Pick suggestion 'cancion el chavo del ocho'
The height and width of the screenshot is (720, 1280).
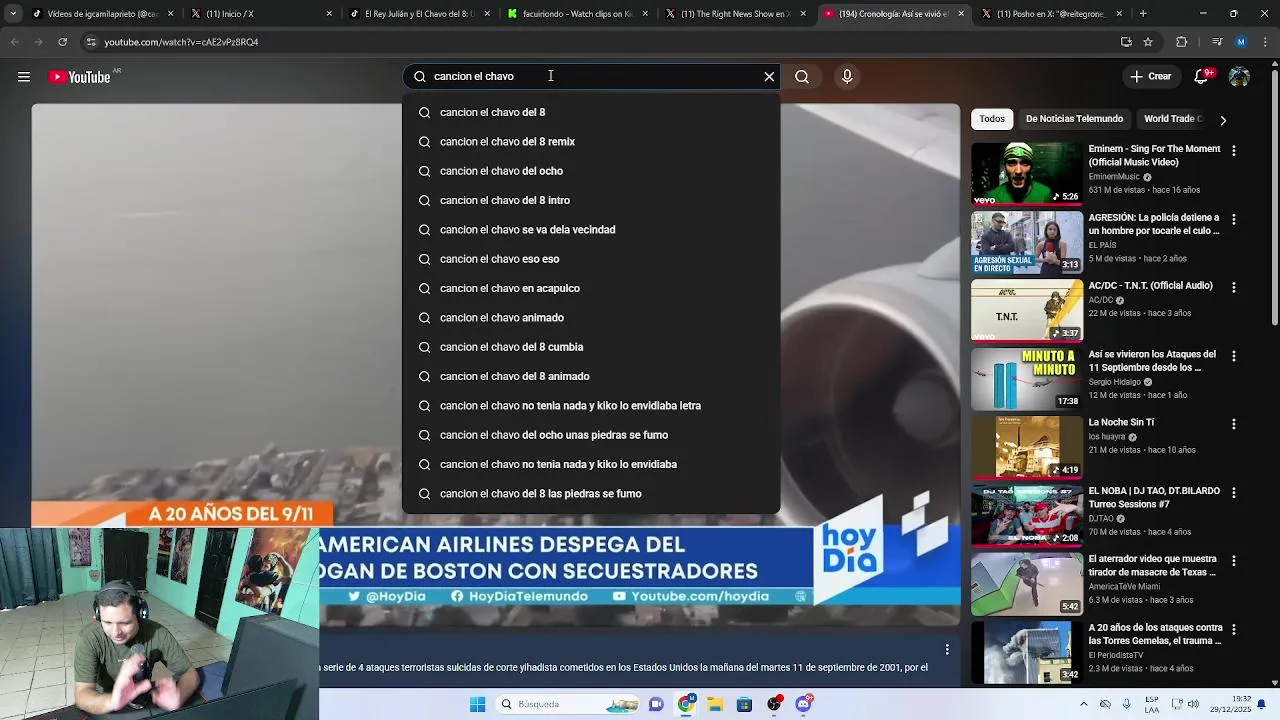[x=591, y=171]
